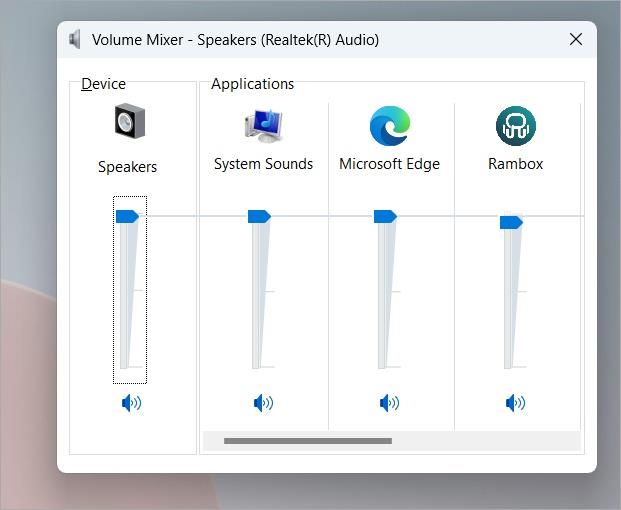Click the speaker icon in the title bar
The image size is (621, 510).
[x=74, y=39]
